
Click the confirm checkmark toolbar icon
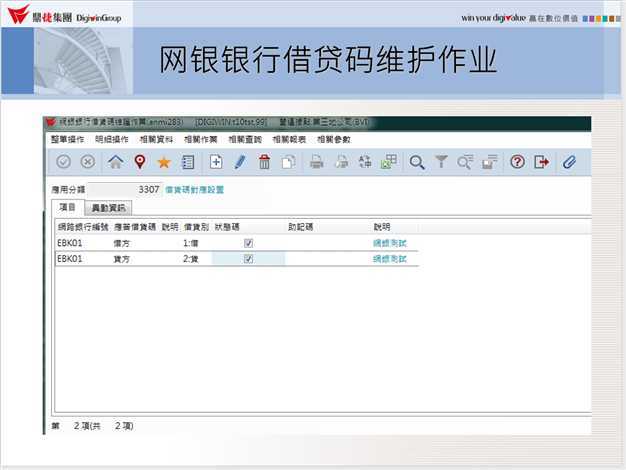click(63, 162)
